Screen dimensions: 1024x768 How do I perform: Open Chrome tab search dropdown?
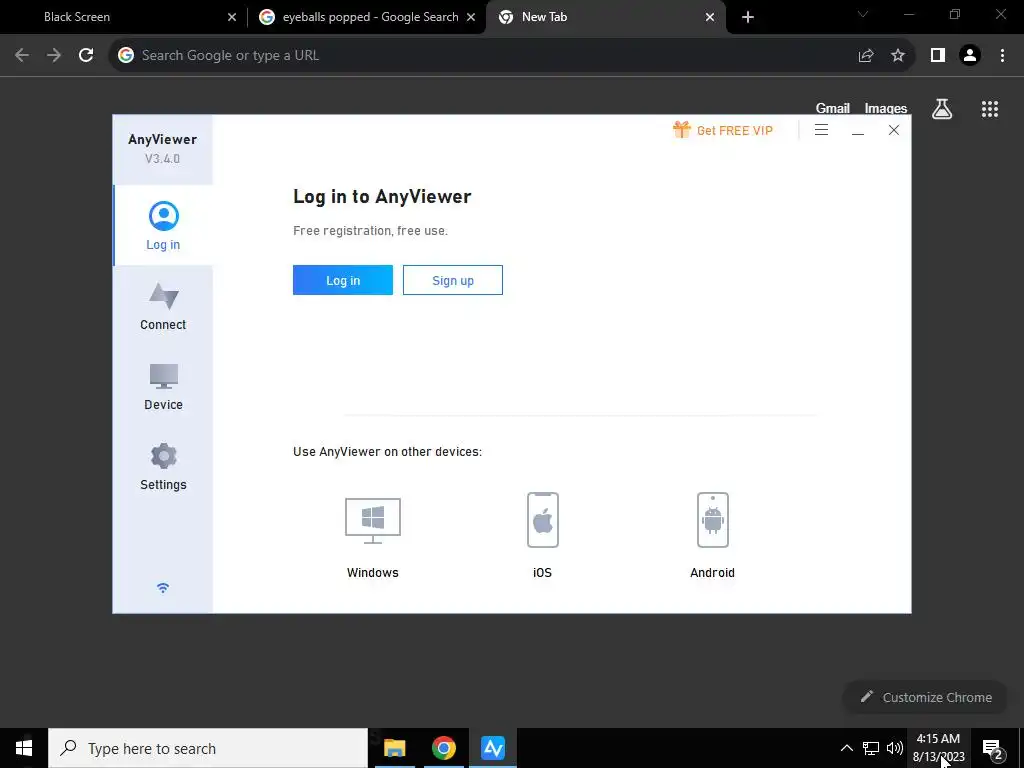click(863, 14)
